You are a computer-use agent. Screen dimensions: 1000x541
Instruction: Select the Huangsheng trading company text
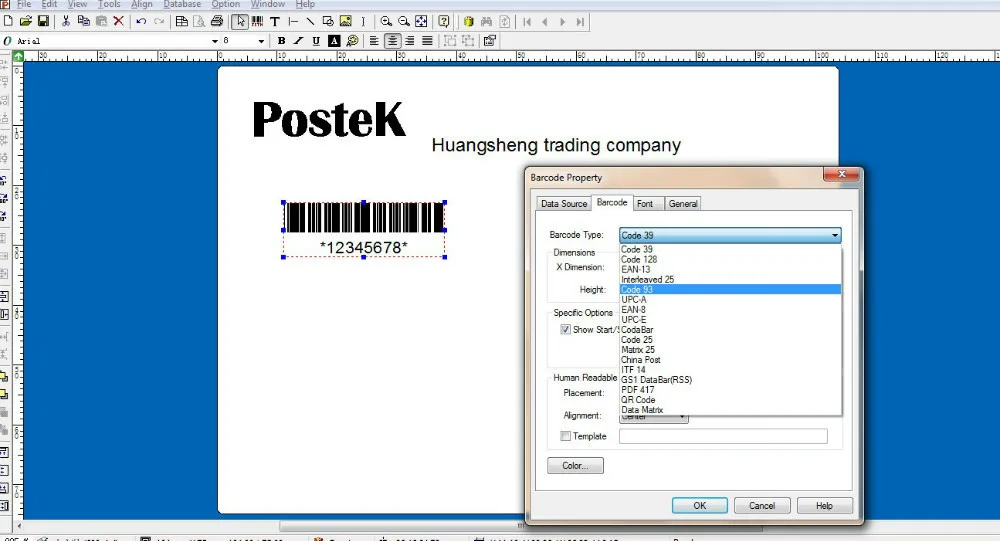pyautogui.click(x=556, y=145)
